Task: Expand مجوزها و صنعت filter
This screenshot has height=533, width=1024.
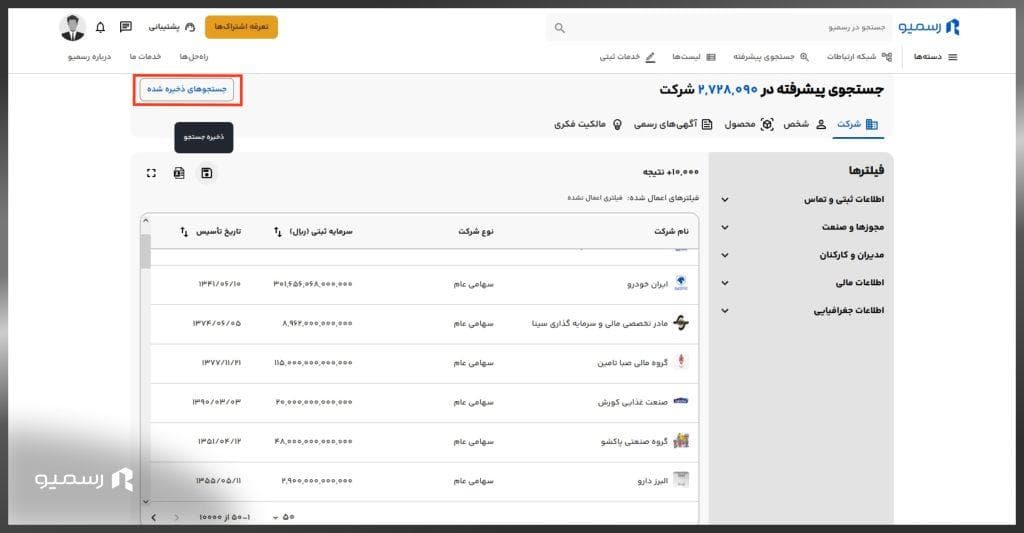Action: [802, 227]
